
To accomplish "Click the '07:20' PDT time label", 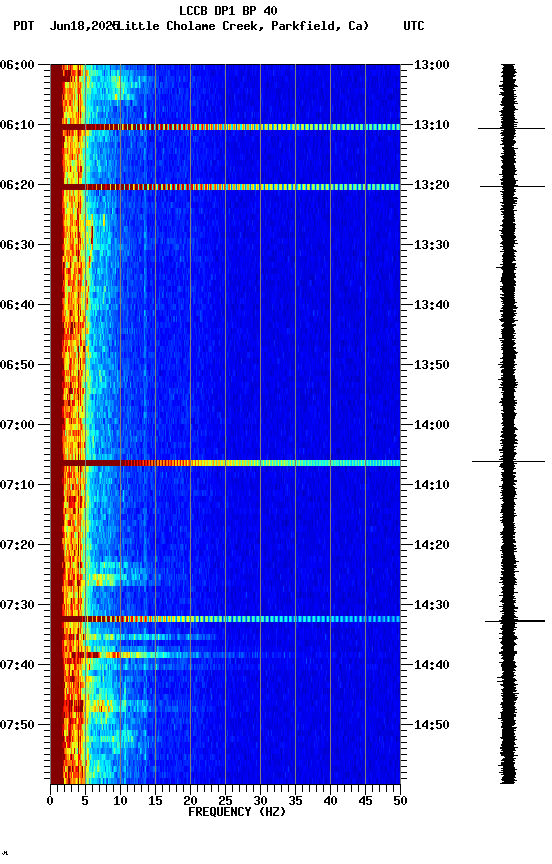I will click(17, 545).
